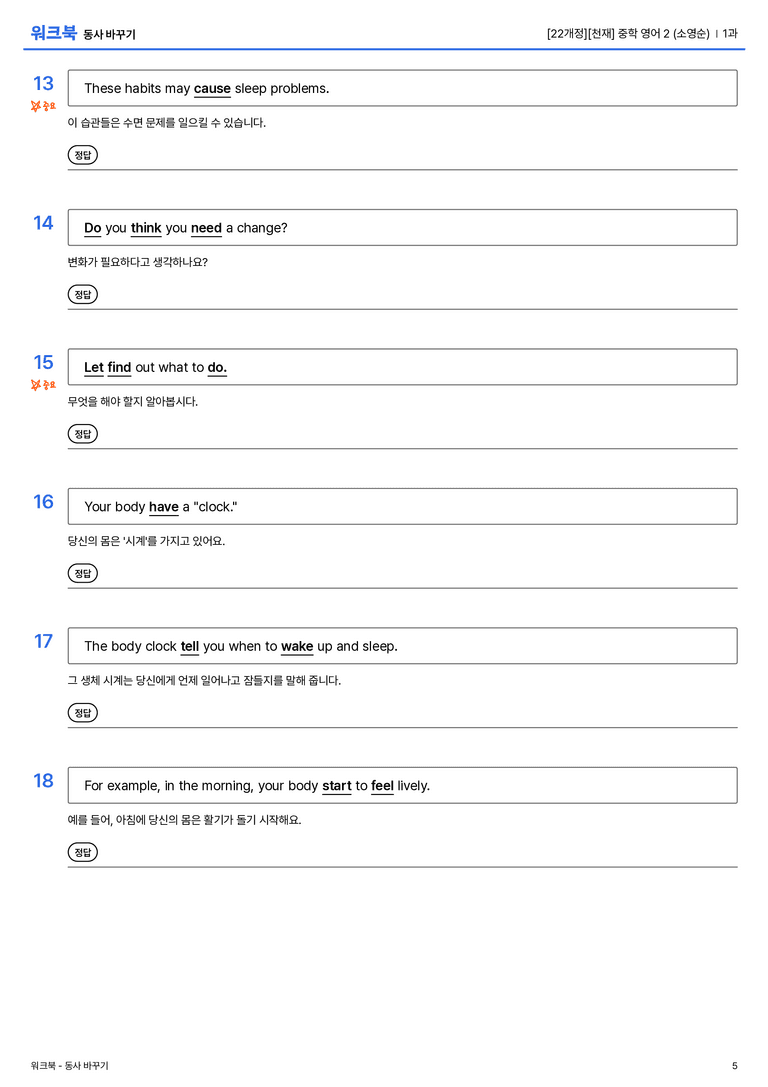
Task: Click the underlined word 'need' in sentence 14
Action: point(206,228)
